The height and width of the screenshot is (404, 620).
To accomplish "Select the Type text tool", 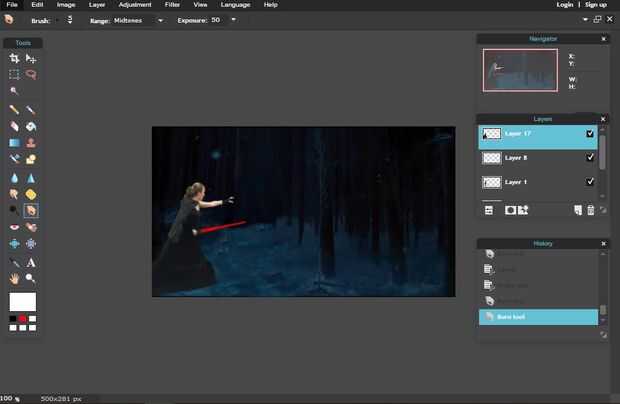I will [31, 262].
